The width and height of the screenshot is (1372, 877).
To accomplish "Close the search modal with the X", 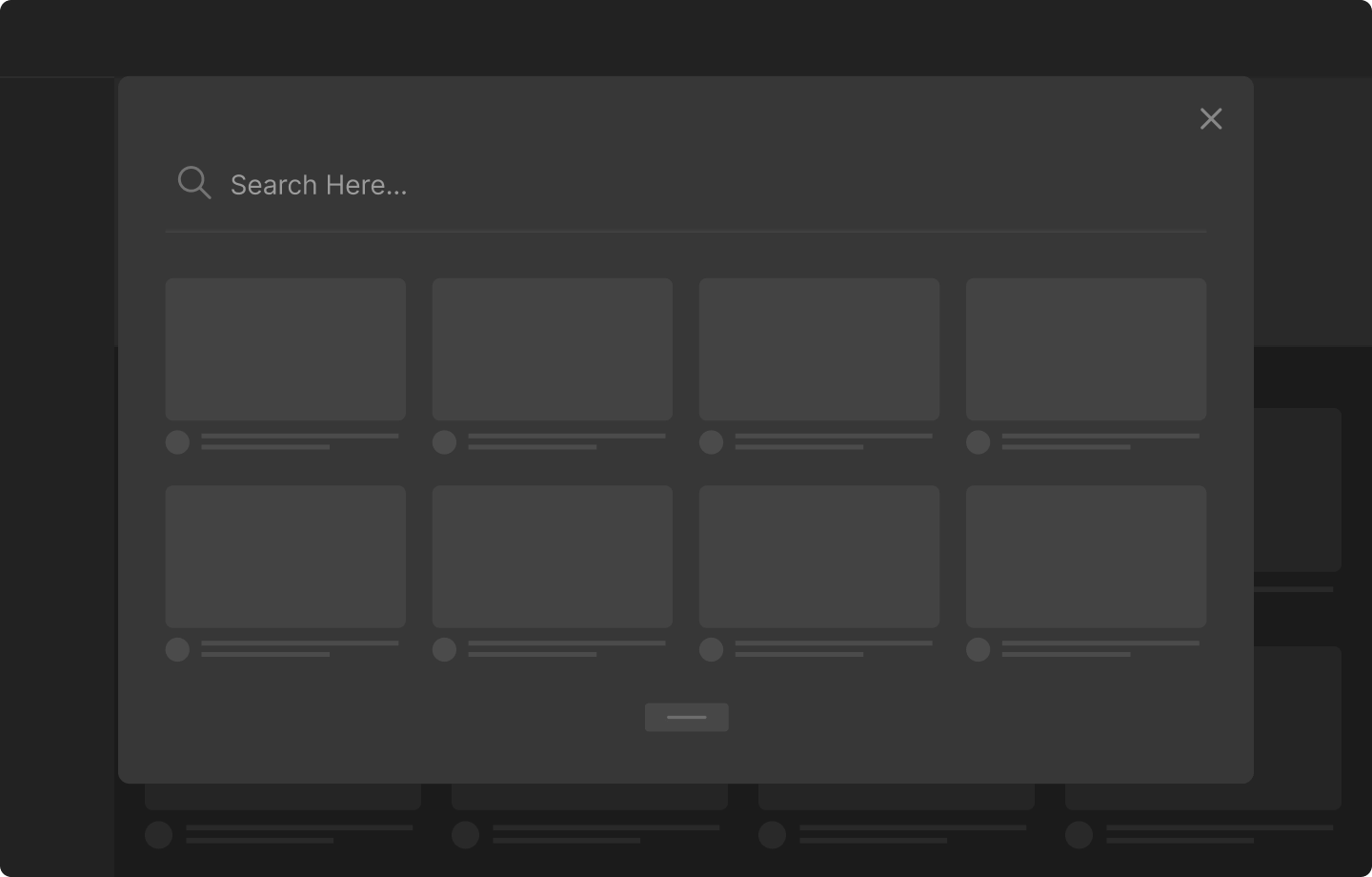I will [x=1211, y=118].
